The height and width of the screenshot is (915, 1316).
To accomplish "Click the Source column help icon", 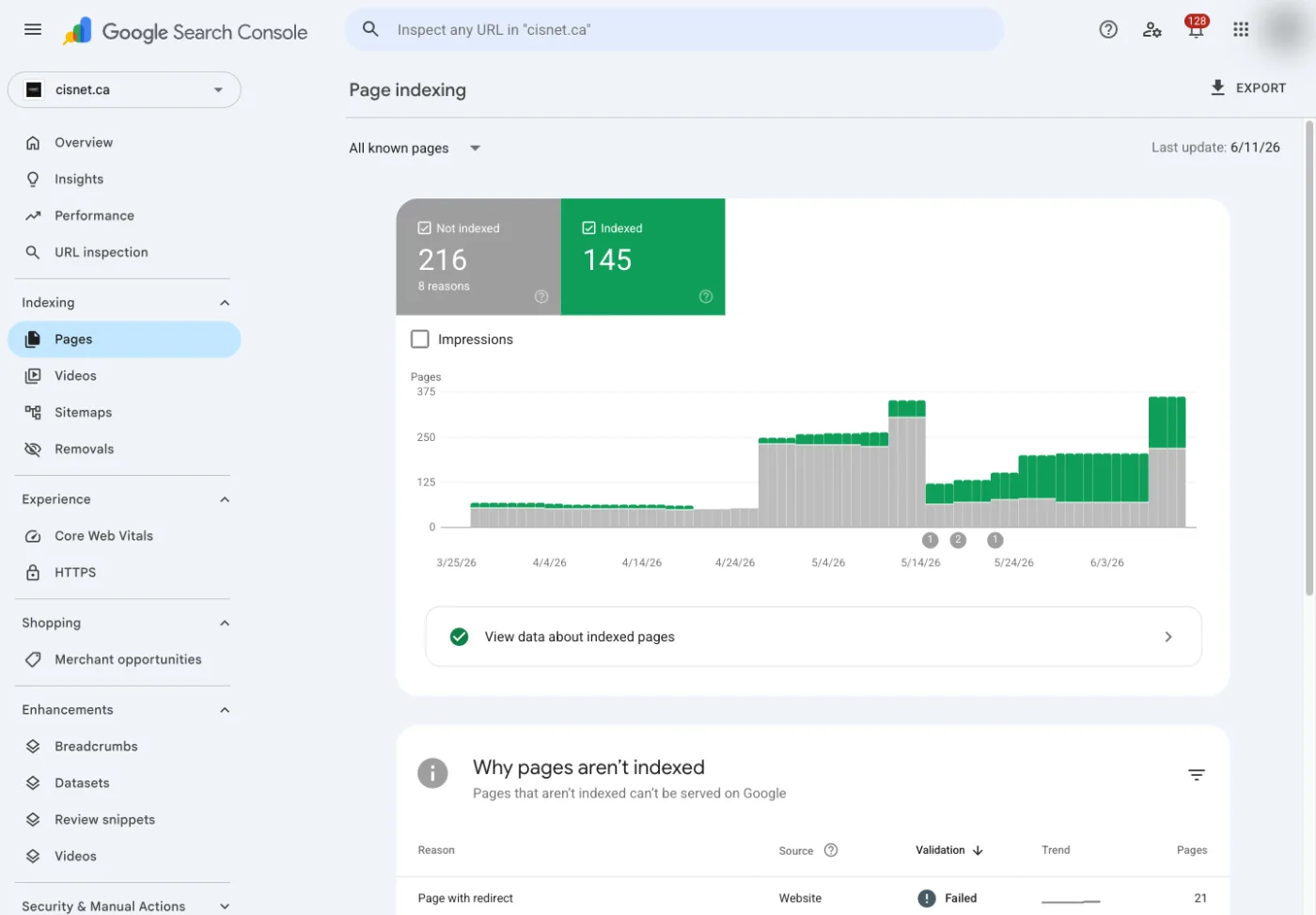I will (831, 850).
